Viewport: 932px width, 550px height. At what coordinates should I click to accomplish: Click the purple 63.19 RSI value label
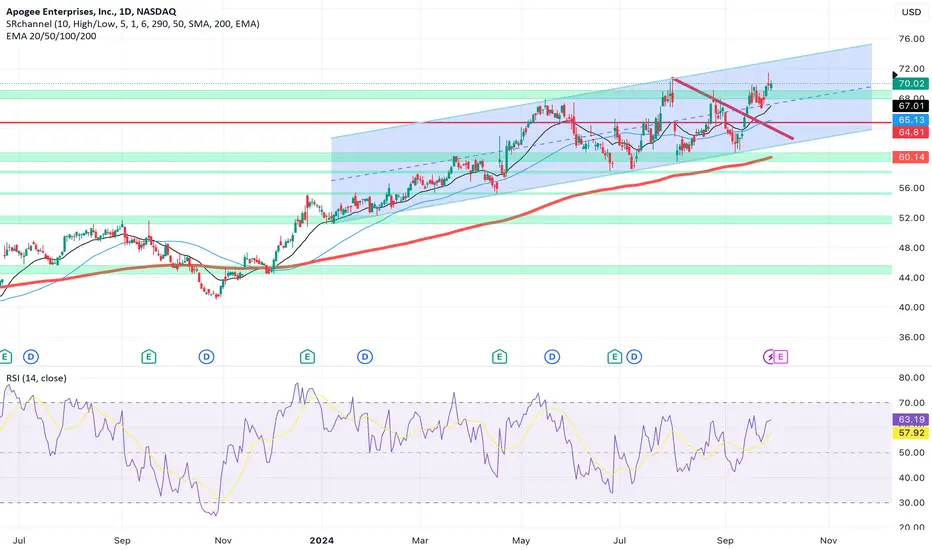point(911,420)
